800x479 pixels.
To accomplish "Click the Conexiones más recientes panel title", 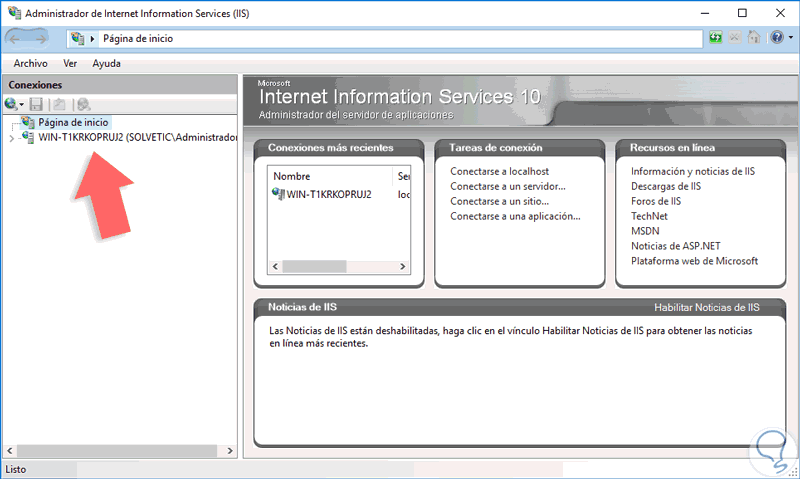I will point(331,147).
